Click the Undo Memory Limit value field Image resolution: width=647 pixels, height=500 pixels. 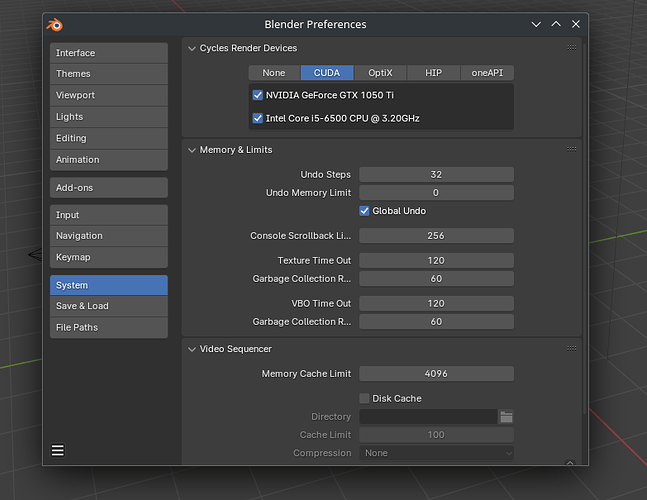pyautogui.click(x=437, y=193)
